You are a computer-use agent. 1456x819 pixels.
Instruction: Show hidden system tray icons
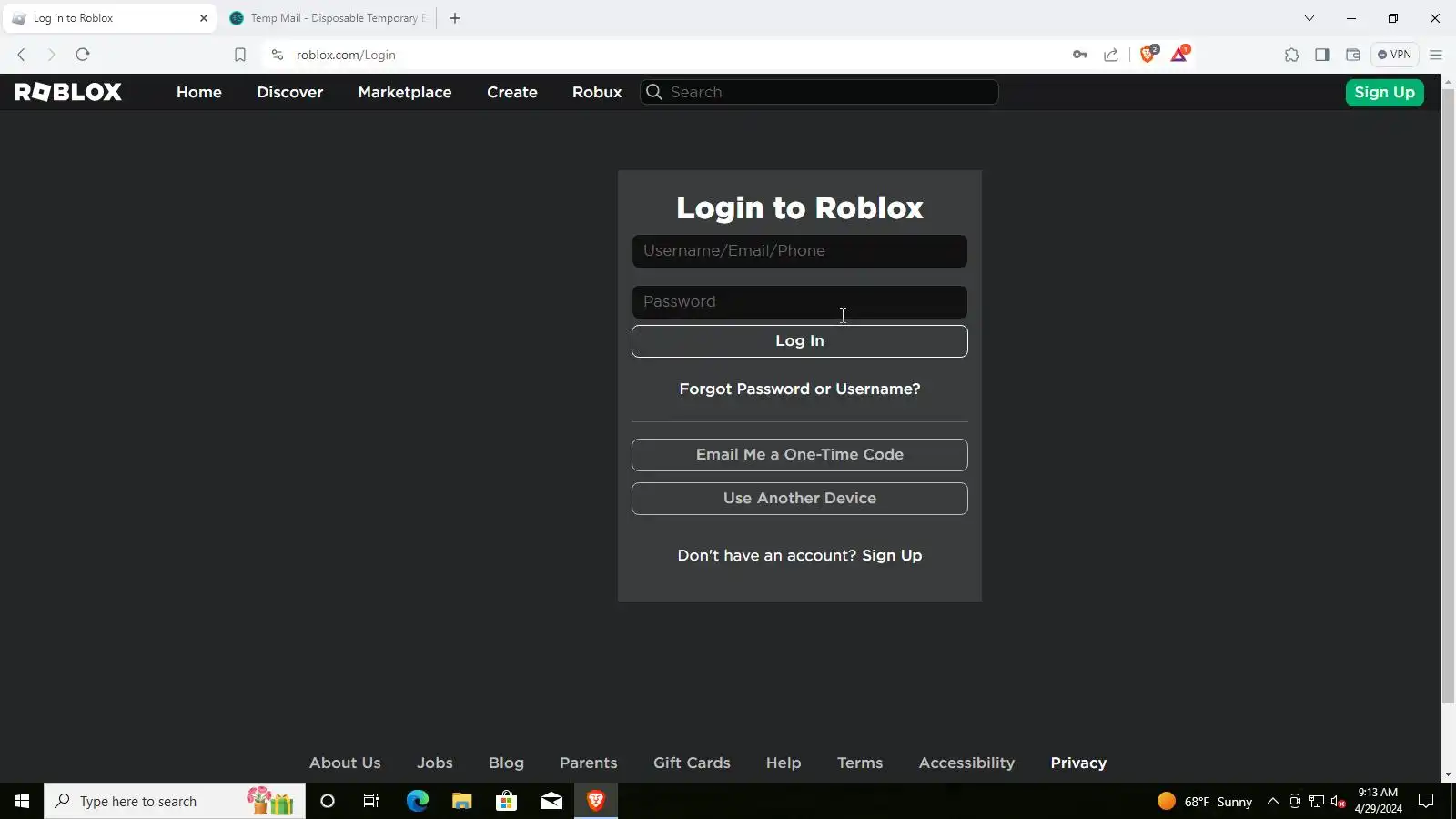pyautogui.click(x=1273, y=801)
